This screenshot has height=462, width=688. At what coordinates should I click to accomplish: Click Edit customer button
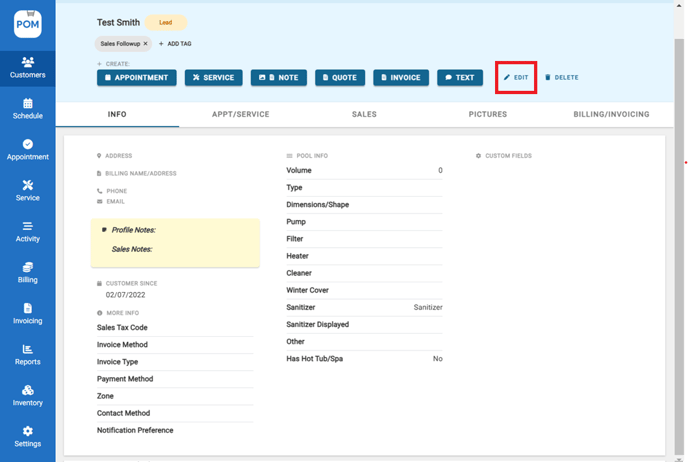point(516,77)
